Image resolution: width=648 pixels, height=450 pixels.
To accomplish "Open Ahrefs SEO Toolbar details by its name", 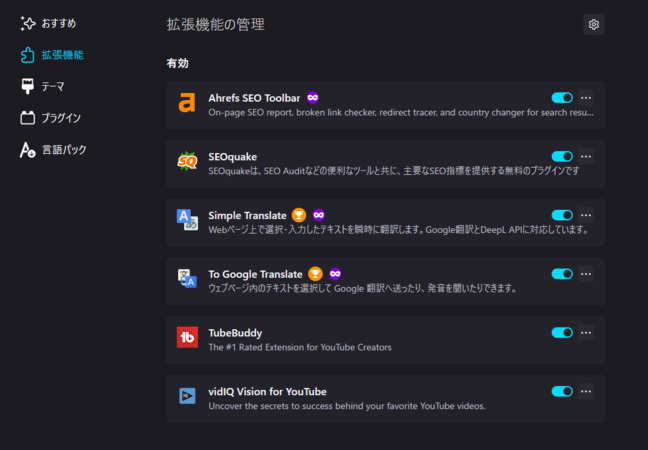I will point(254,98).
